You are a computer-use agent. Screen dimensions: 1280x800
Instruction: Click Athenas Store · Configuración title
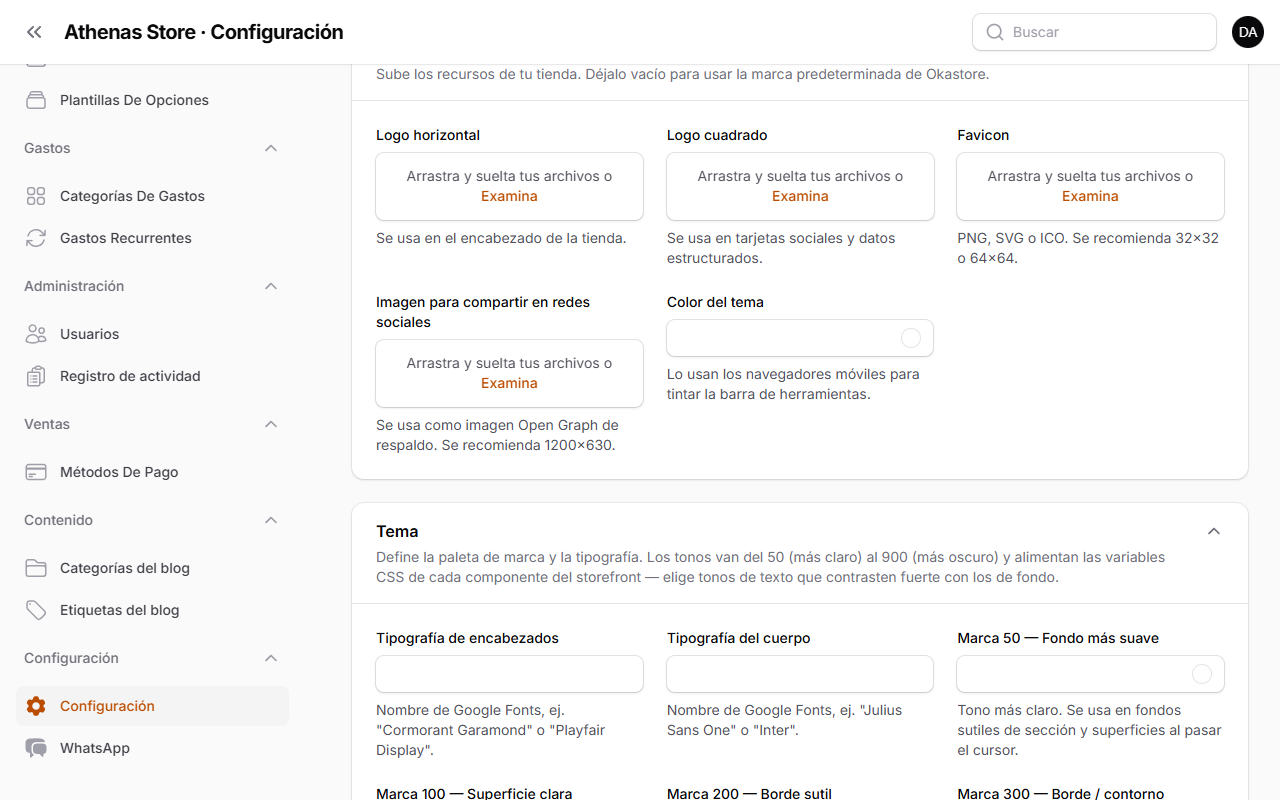click(204, 32)
